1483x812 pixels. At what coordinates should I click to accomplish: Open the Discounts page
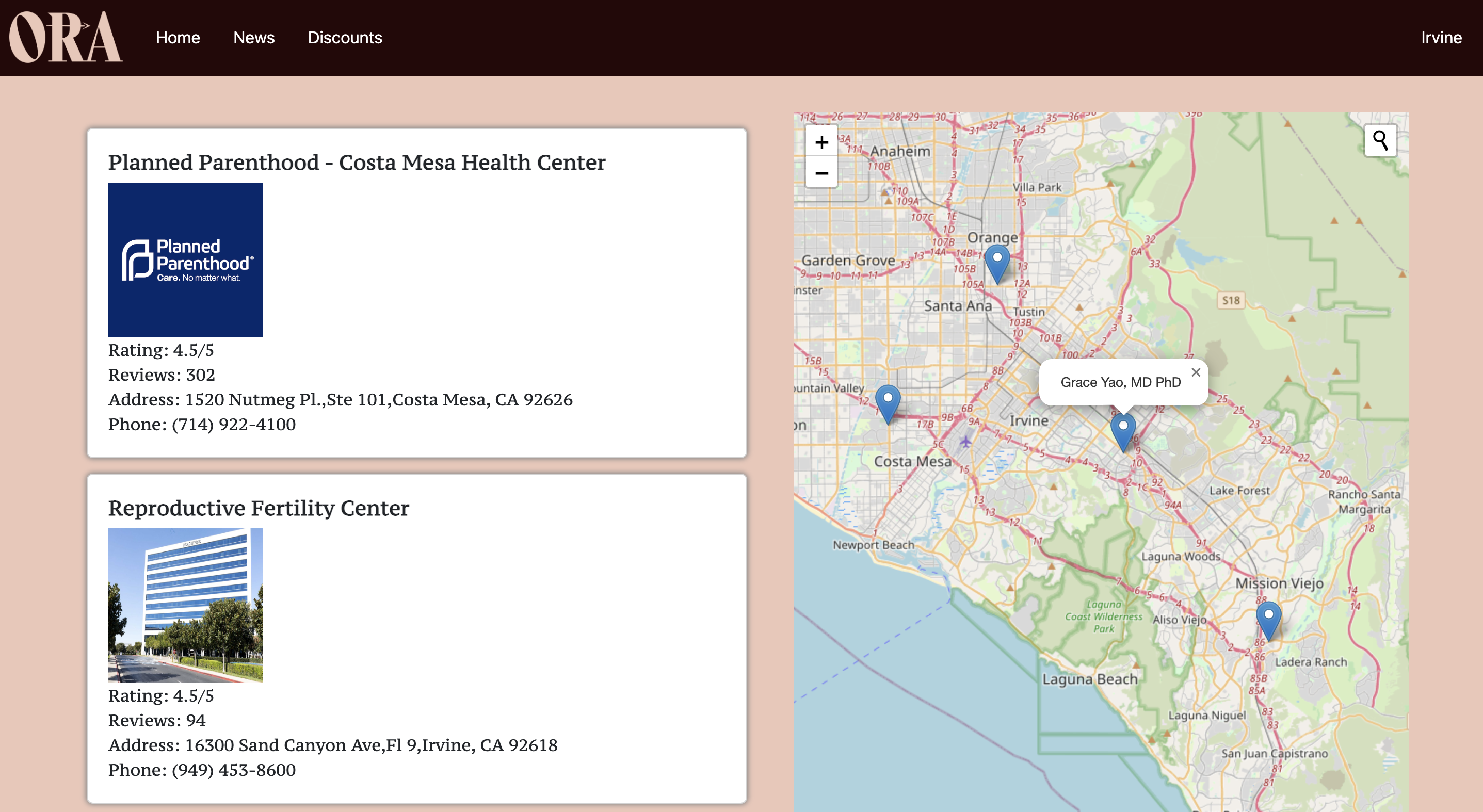point(345,38)
